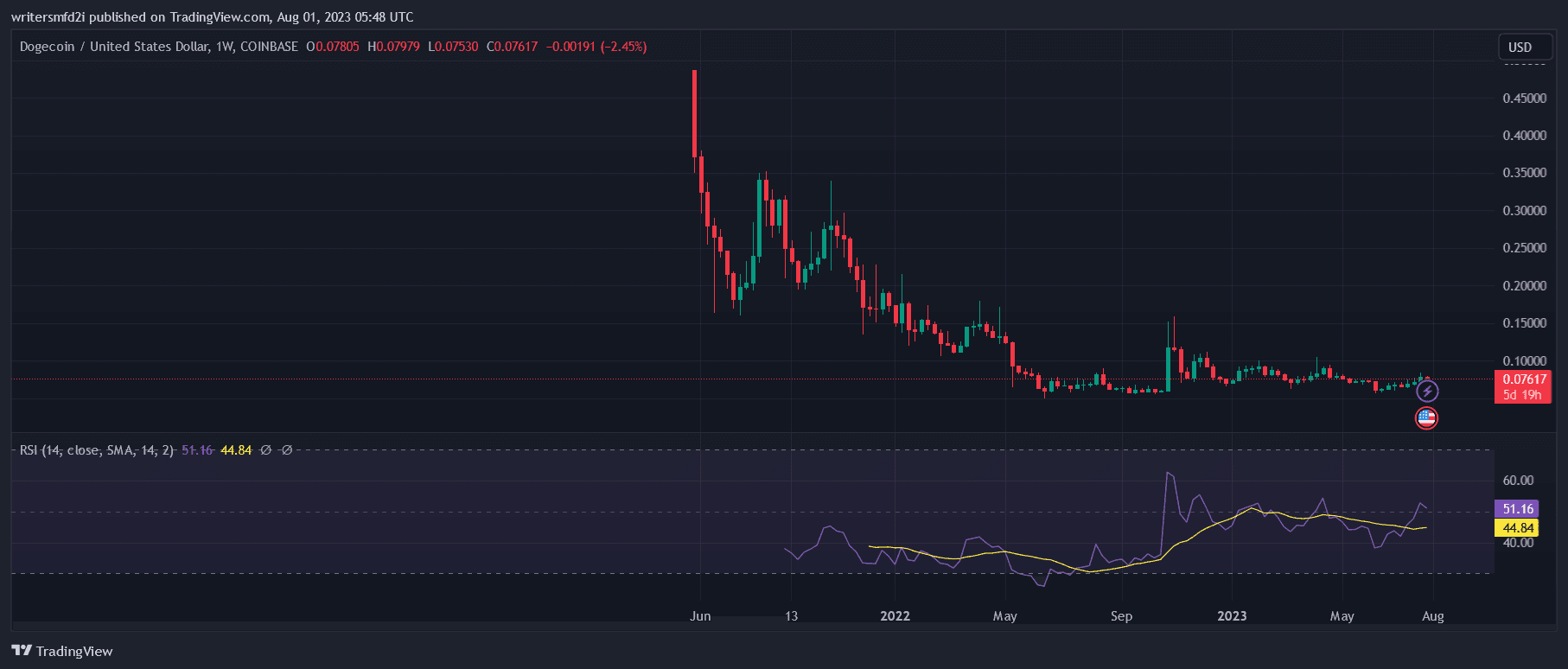Click the yellow 44.84 value in RSI legend
This screenshot has height=669, width=1568.
tap(236, 450)
